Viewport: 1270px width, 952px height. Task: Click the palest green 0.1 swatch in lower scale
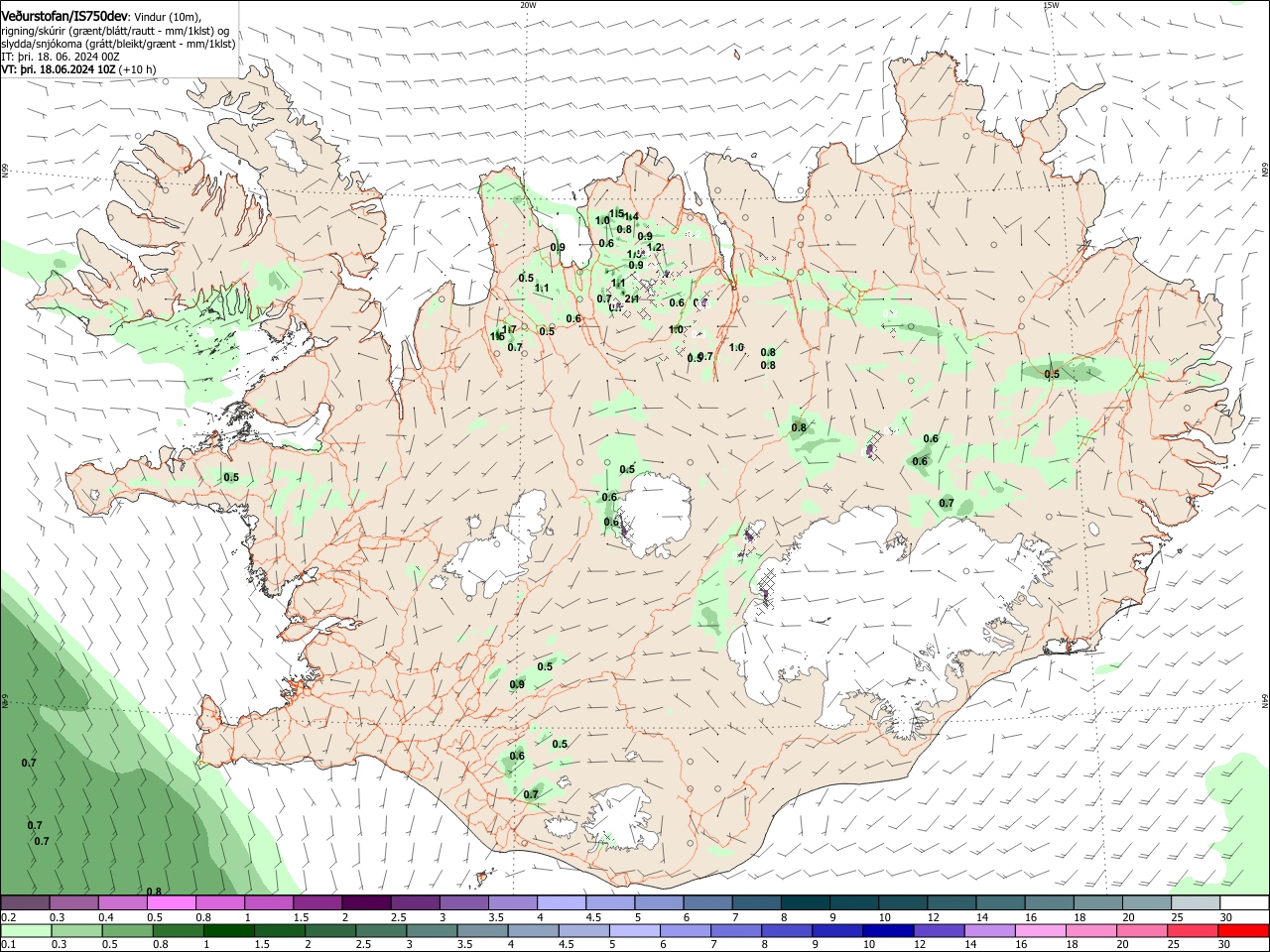26,931
